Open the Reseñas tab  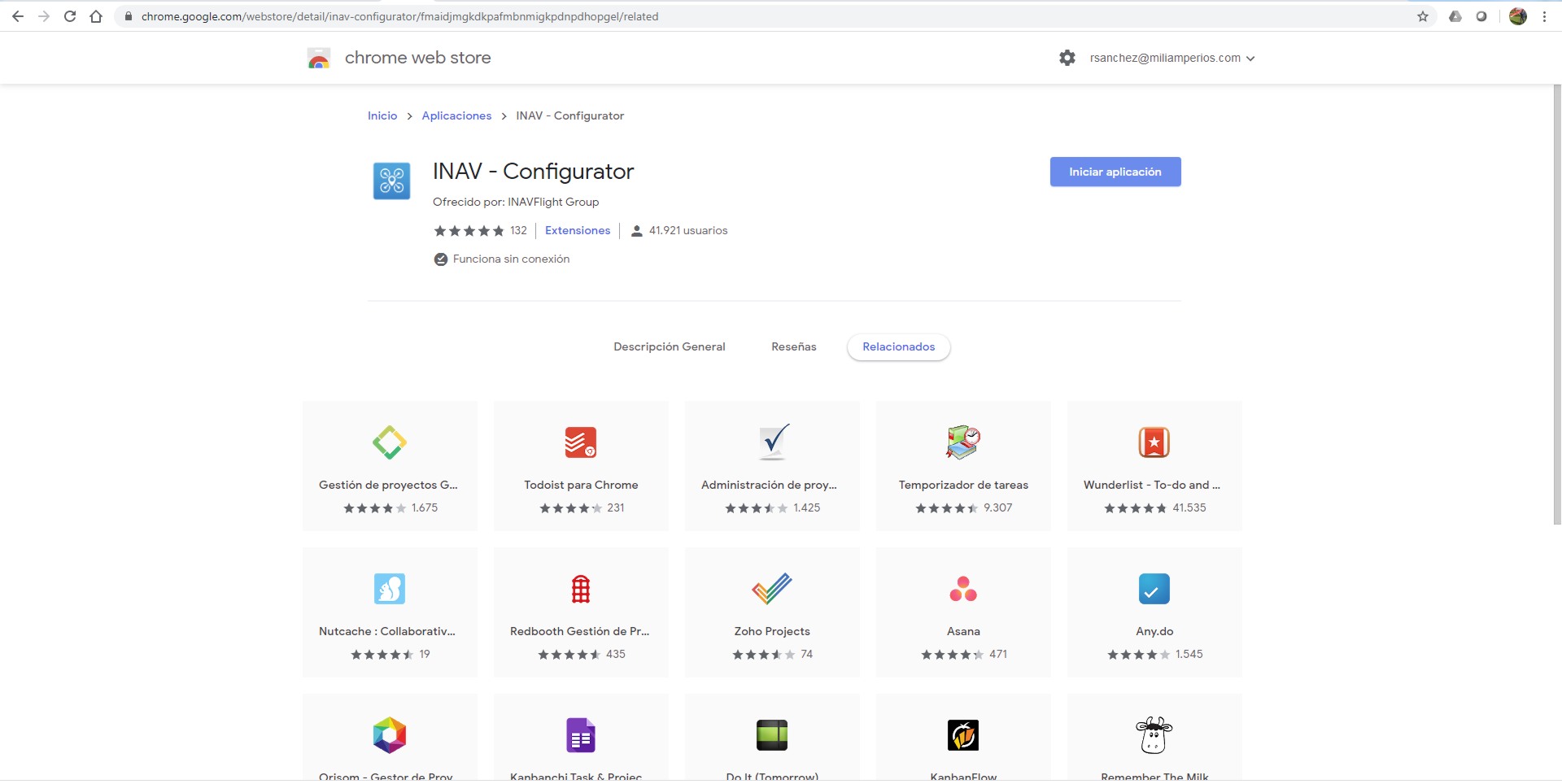coord(793,346)
